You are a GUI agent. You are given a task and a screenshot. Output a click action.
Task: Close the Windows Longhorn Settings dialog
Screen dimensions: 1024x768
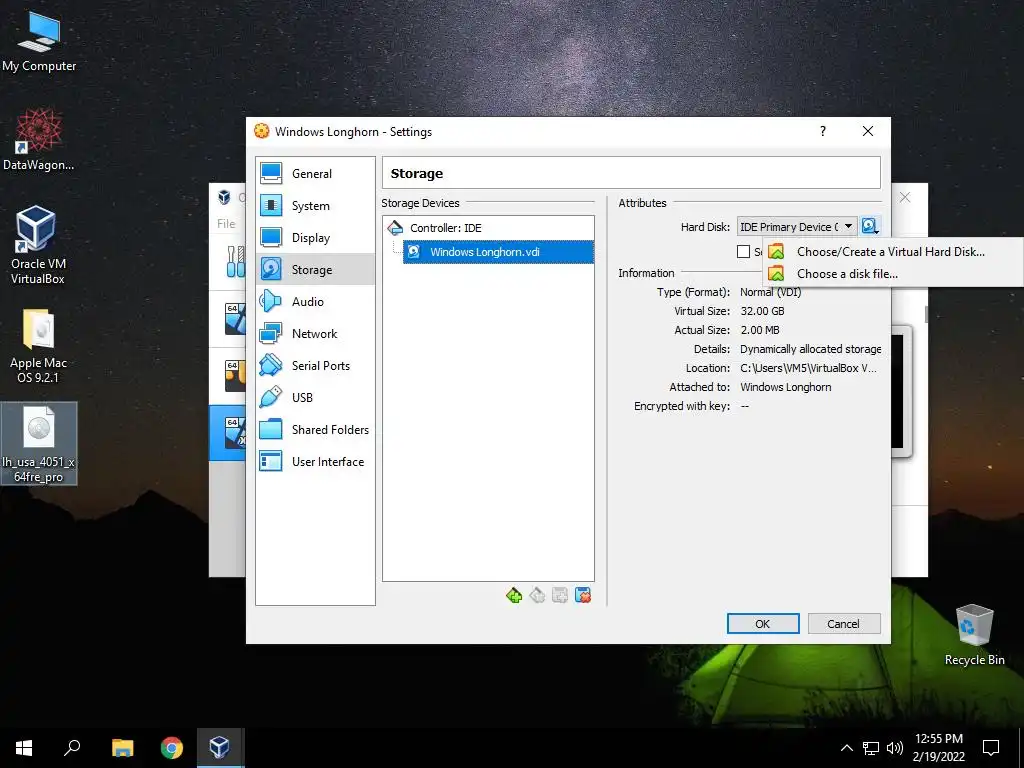pyautogui.click(x=868, y=131)
